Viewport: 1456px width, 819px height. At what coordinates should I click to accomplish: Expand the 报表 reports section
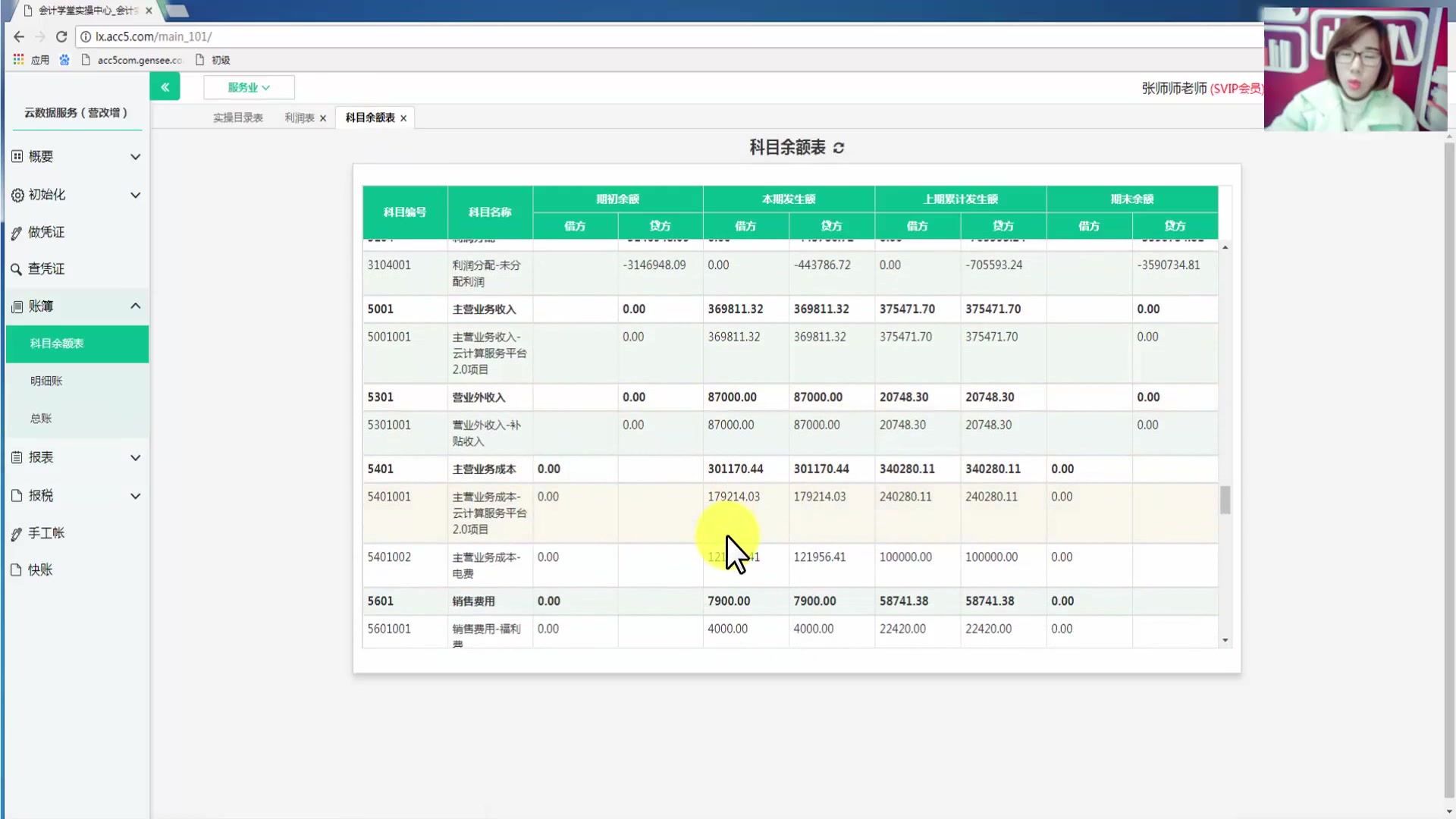click(x=135, y=457)
